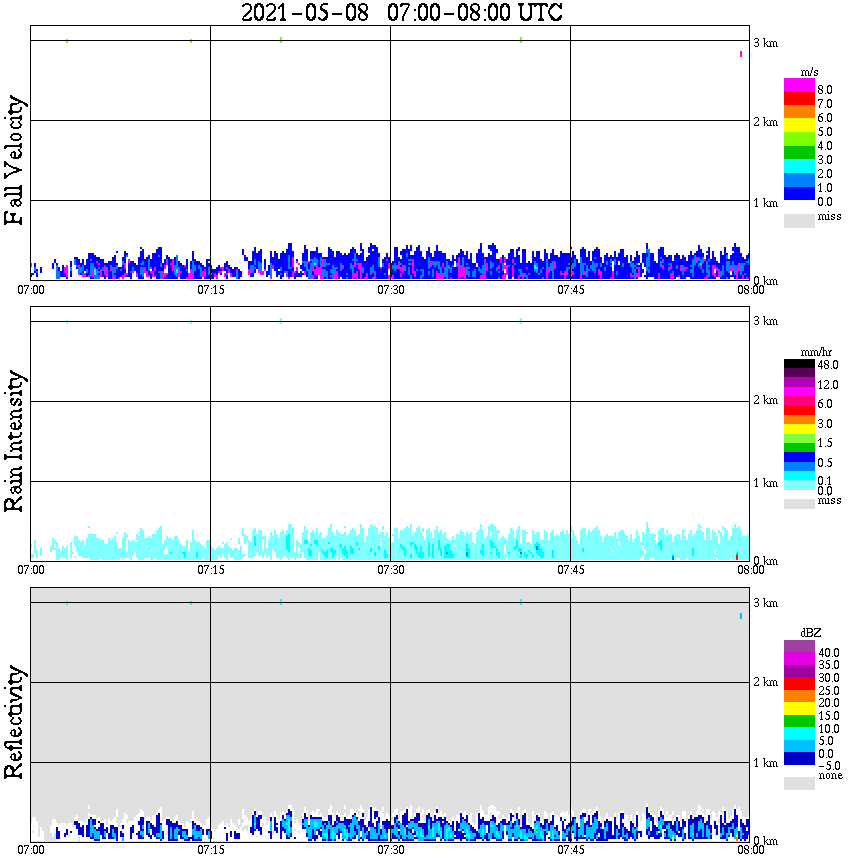Click the 'Fall Velocity' axis label

14,160
